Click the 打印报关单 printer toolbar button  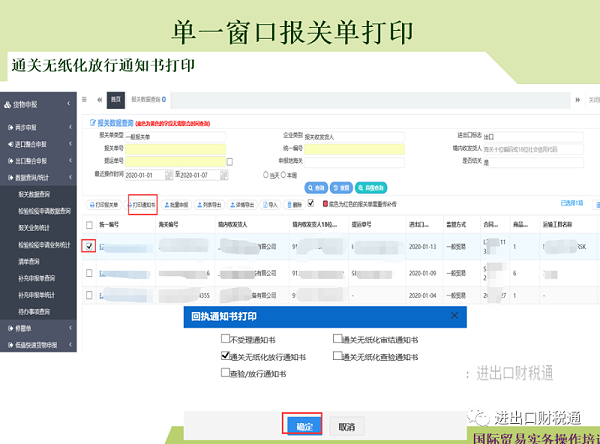(104, 205)
